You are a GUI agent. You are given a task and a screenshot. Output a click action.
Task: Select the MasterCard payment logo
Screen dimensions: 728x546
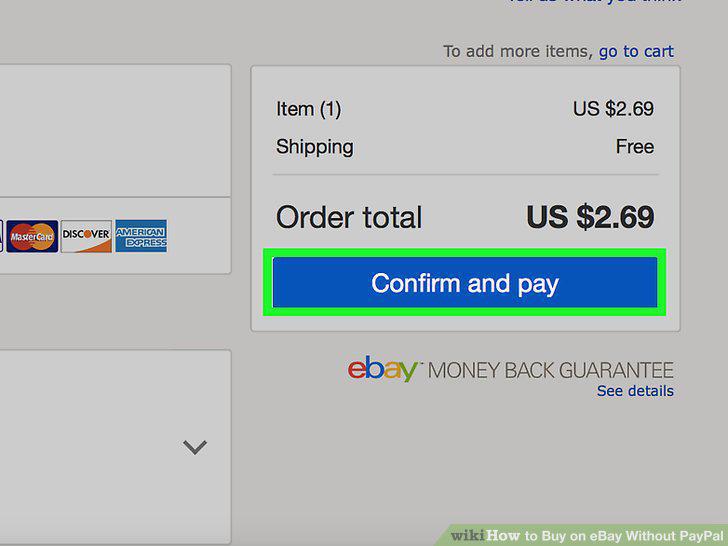(x=32, y=236)
